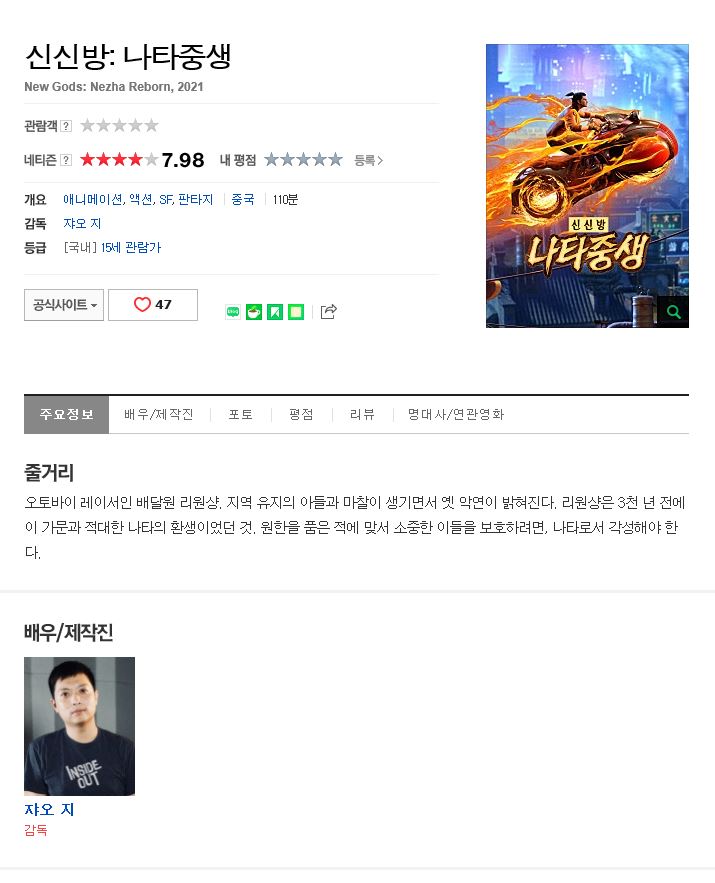
Task: Set my rating on the 내 평점 stars
Action: (303, 160)
